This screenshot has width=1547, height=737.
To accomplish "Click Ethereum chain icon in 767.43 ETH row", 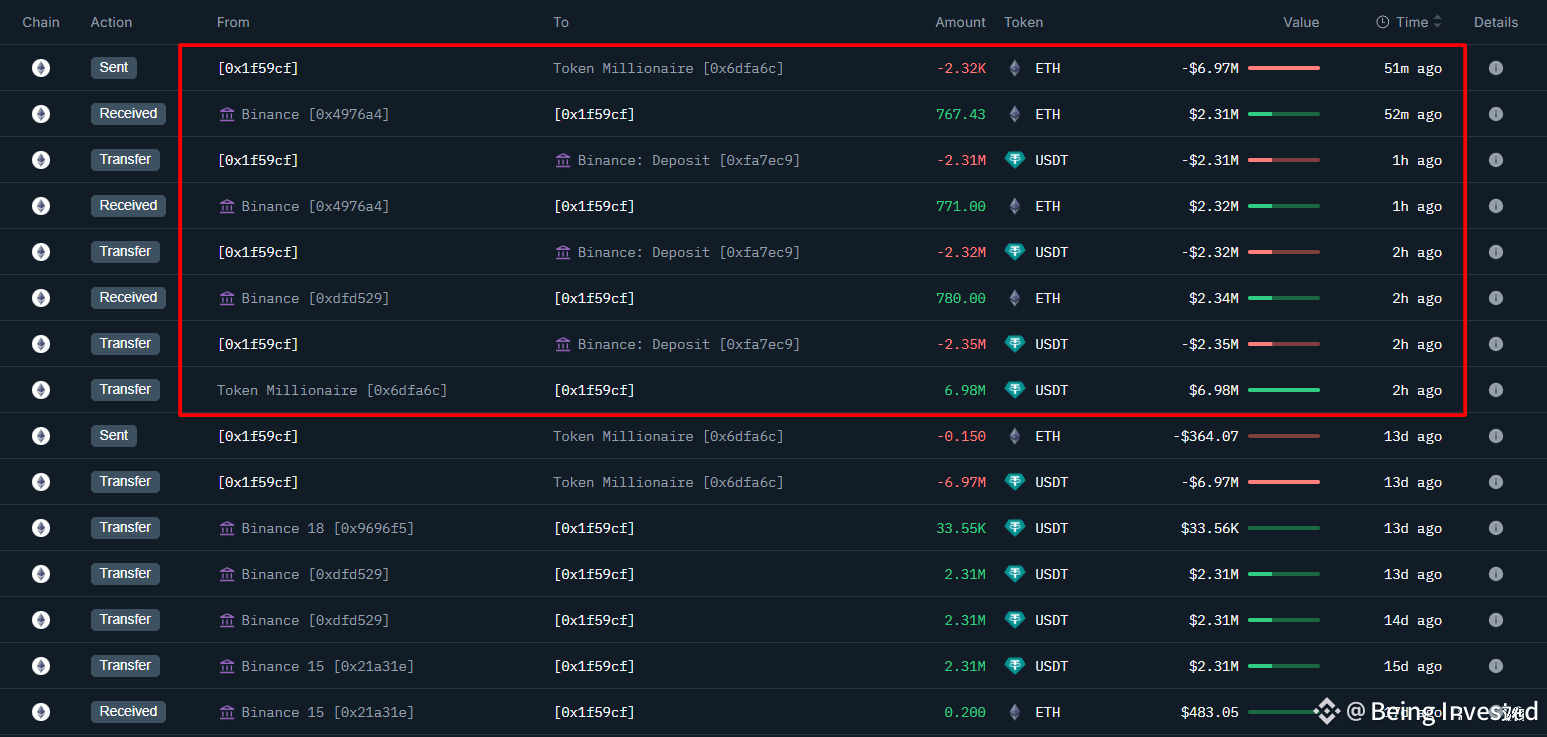I will [x=40, y=114].
